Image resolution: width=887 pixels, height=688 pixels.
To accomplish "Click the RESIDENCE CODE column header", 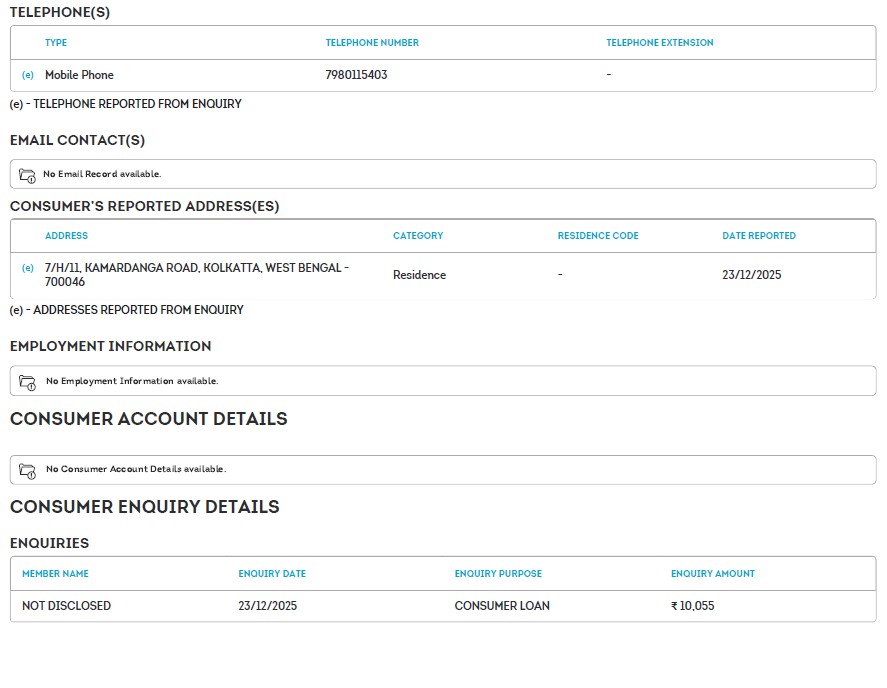I will point(597,236).
